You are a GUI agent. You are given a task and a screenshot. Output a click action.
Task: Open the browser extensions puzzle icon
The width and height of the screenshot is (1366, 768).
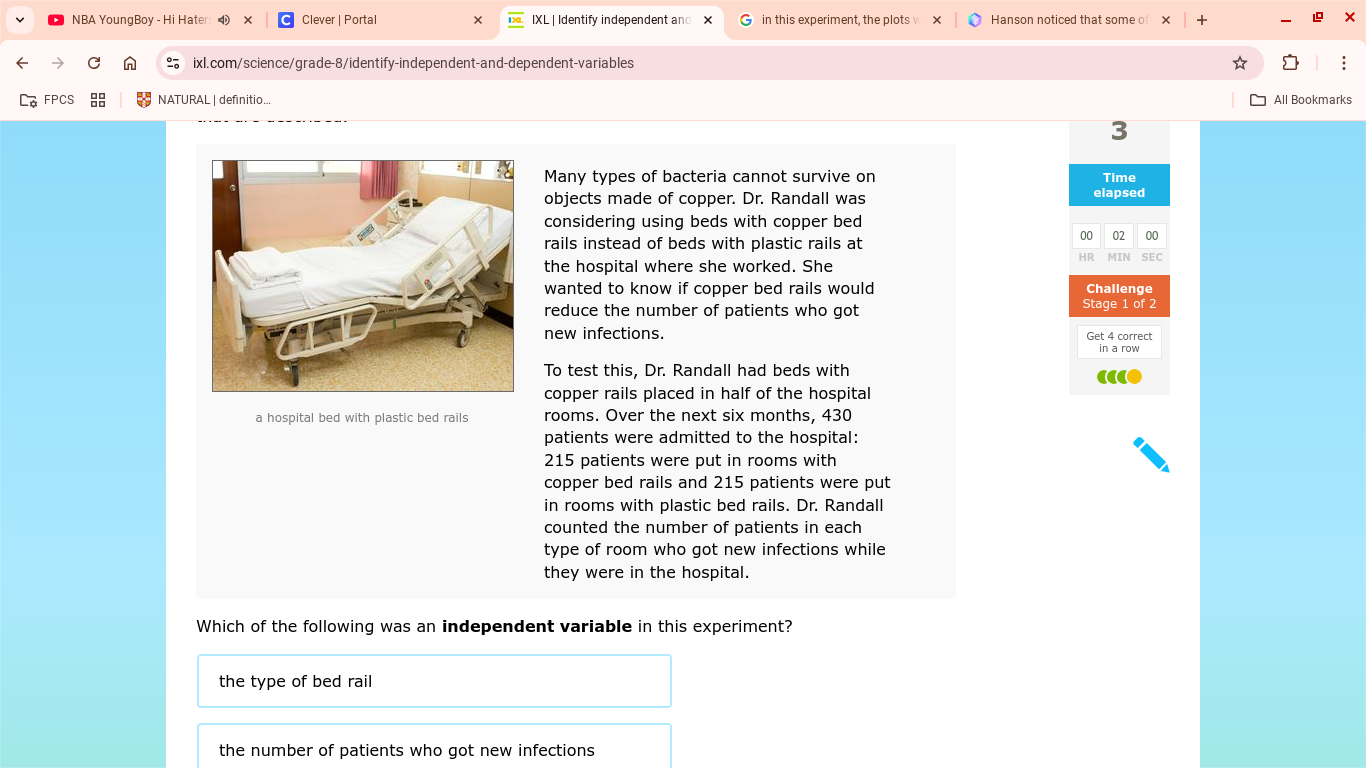[1290, 63]
